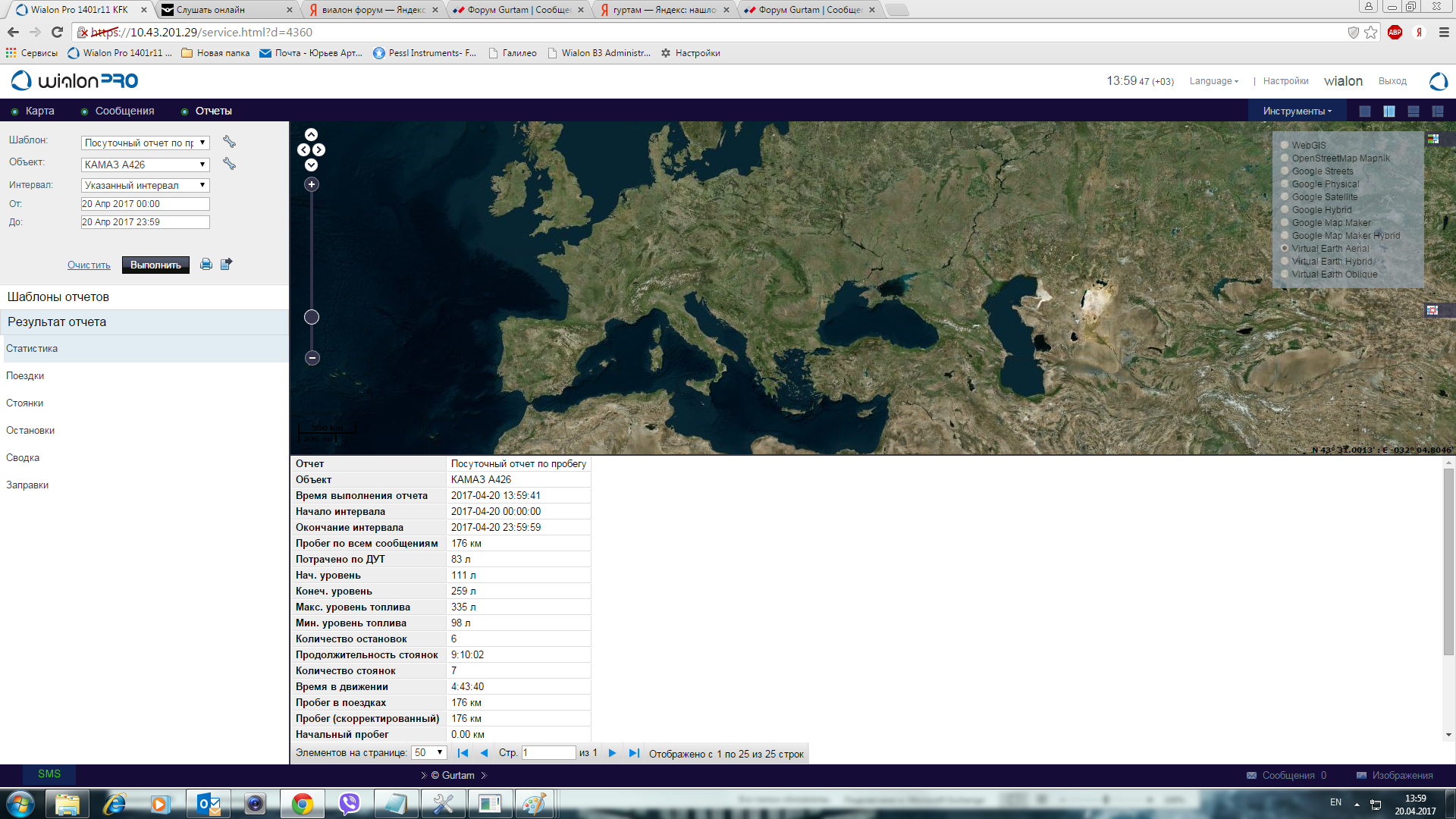Open the Инструменты tools menu

pyautogui.click(x=1297, y=111)
